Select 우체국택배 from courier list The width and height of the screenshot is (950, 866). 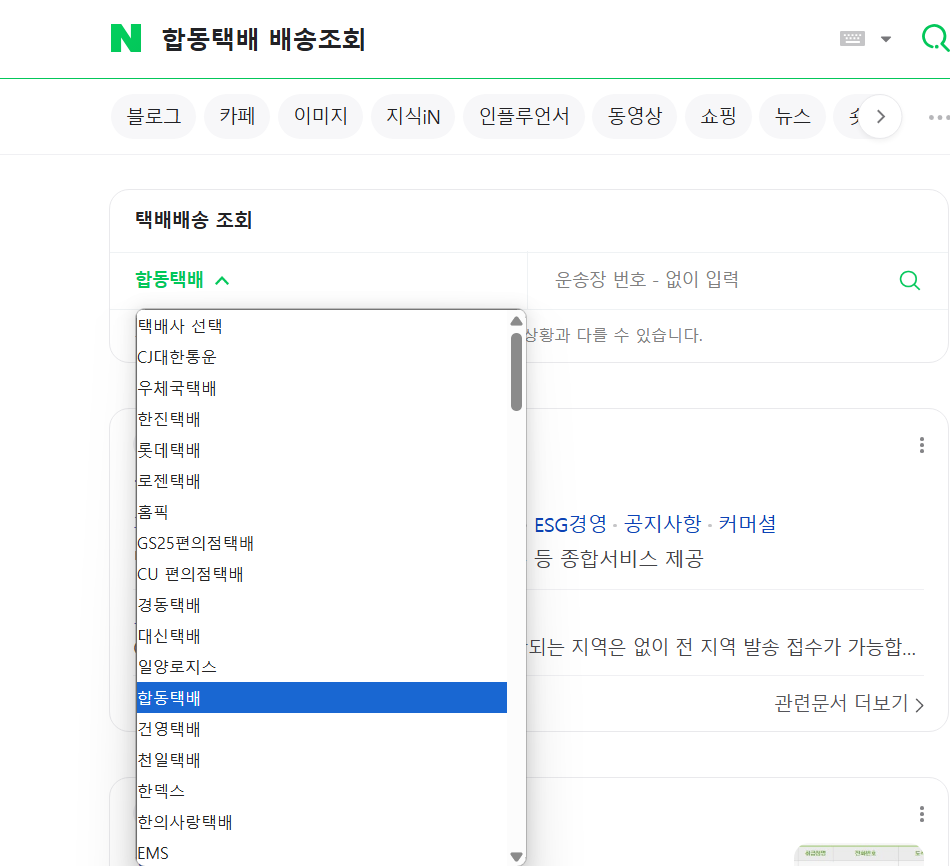(x=322, y=388)
